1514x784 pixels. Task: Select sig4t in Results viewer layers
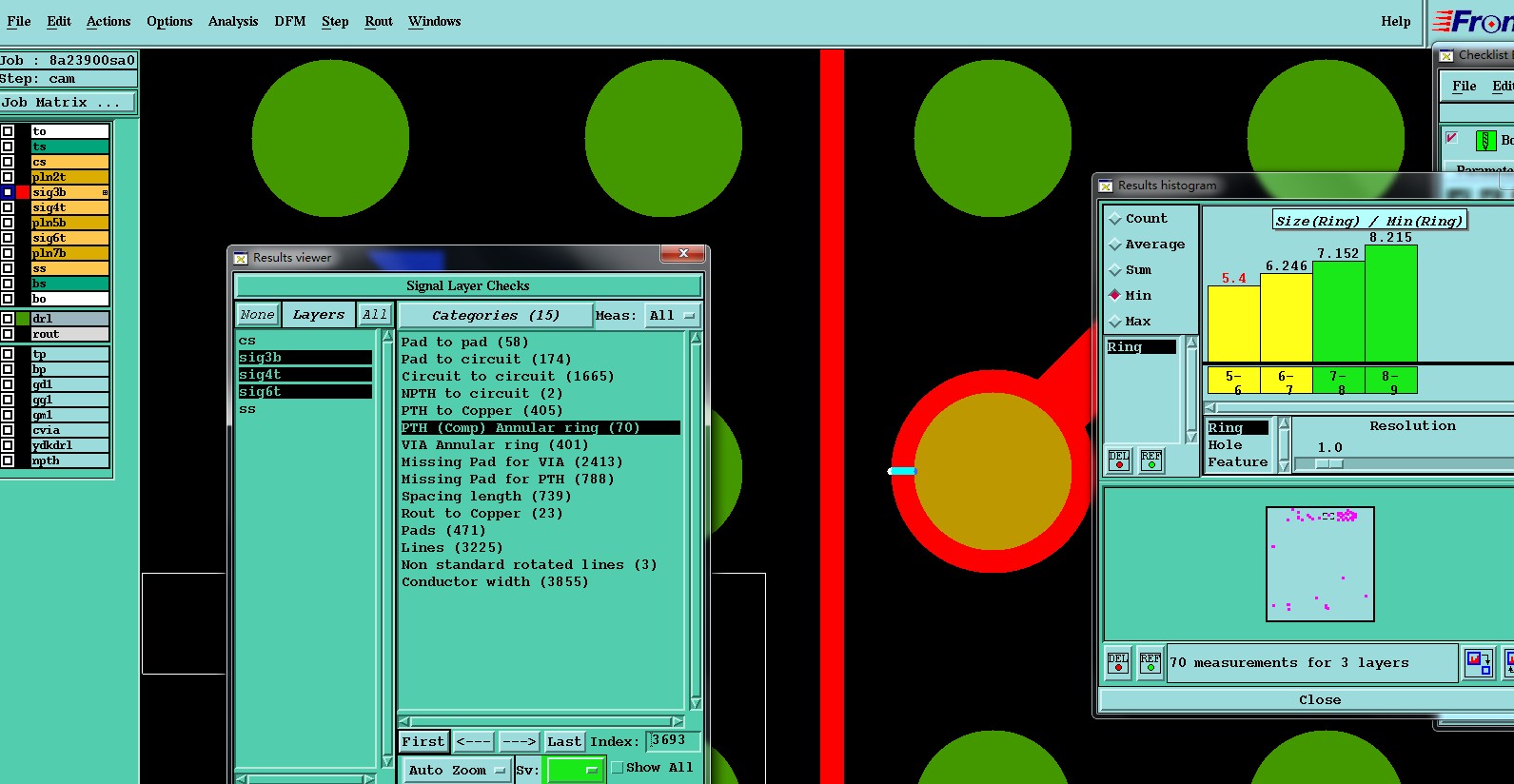pyautogui.click(x=305, y=375)
